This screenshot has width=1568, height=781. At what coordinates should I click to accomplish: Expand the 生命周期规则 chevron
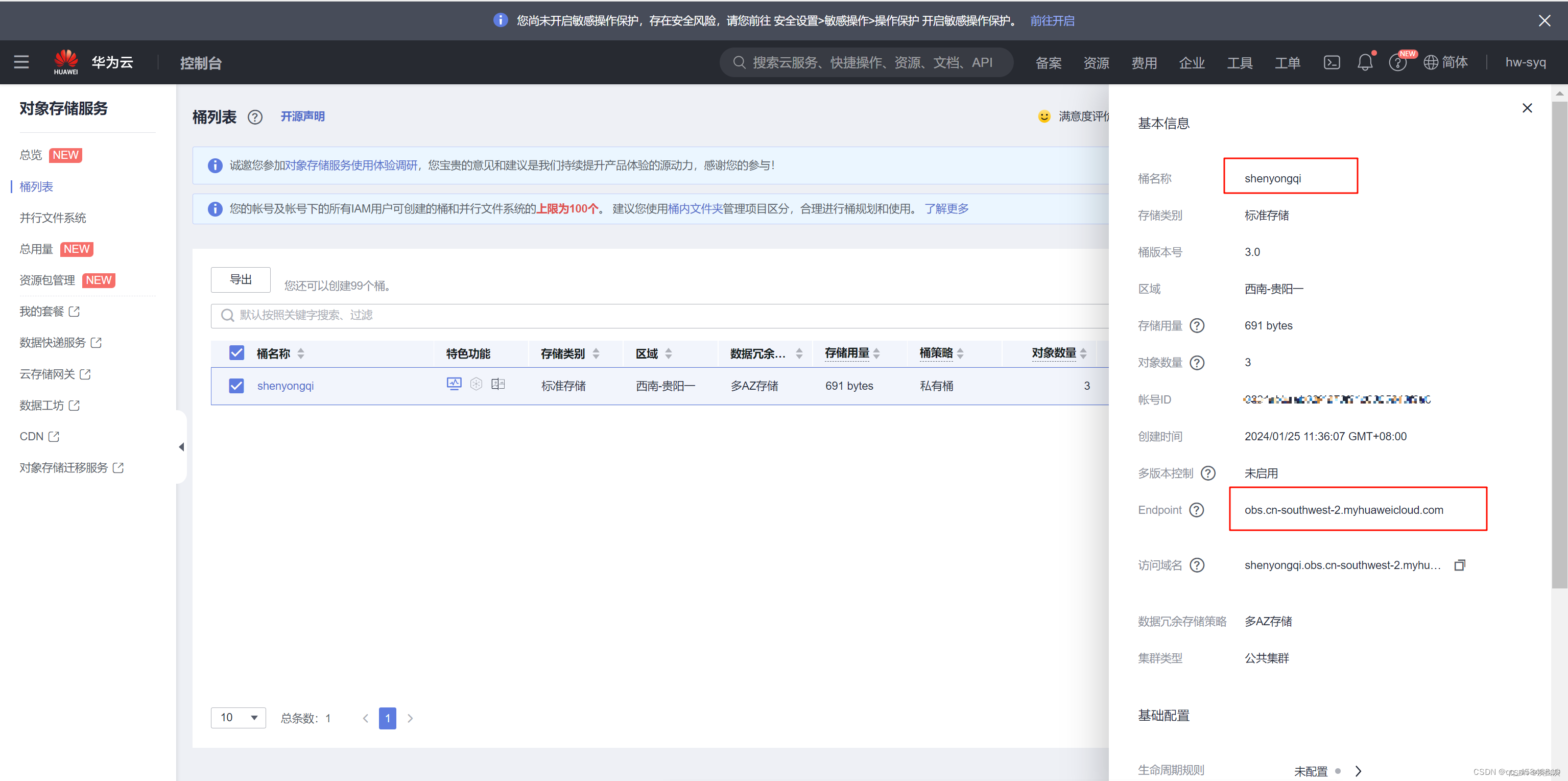(x=1358, y=771)
